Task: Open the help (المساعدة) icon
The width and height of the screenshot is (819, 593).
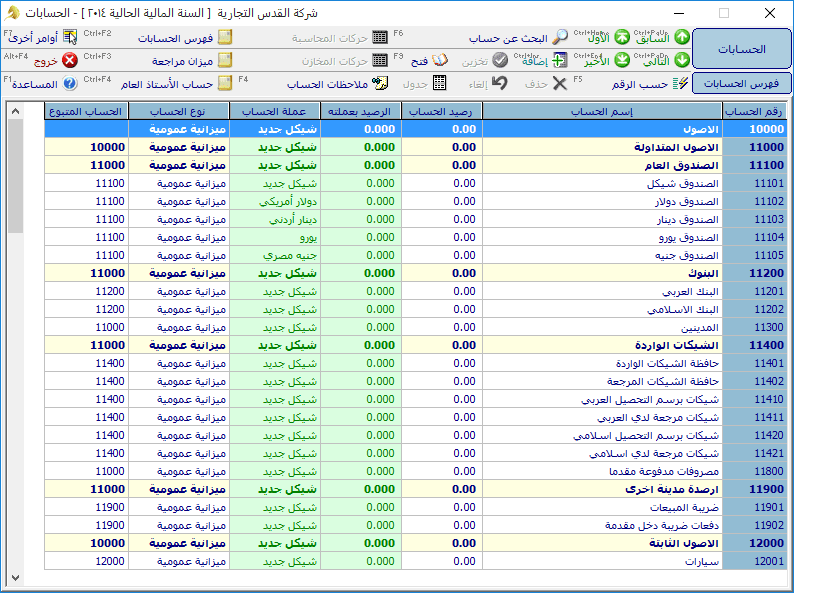Action: tap(70, 84)
